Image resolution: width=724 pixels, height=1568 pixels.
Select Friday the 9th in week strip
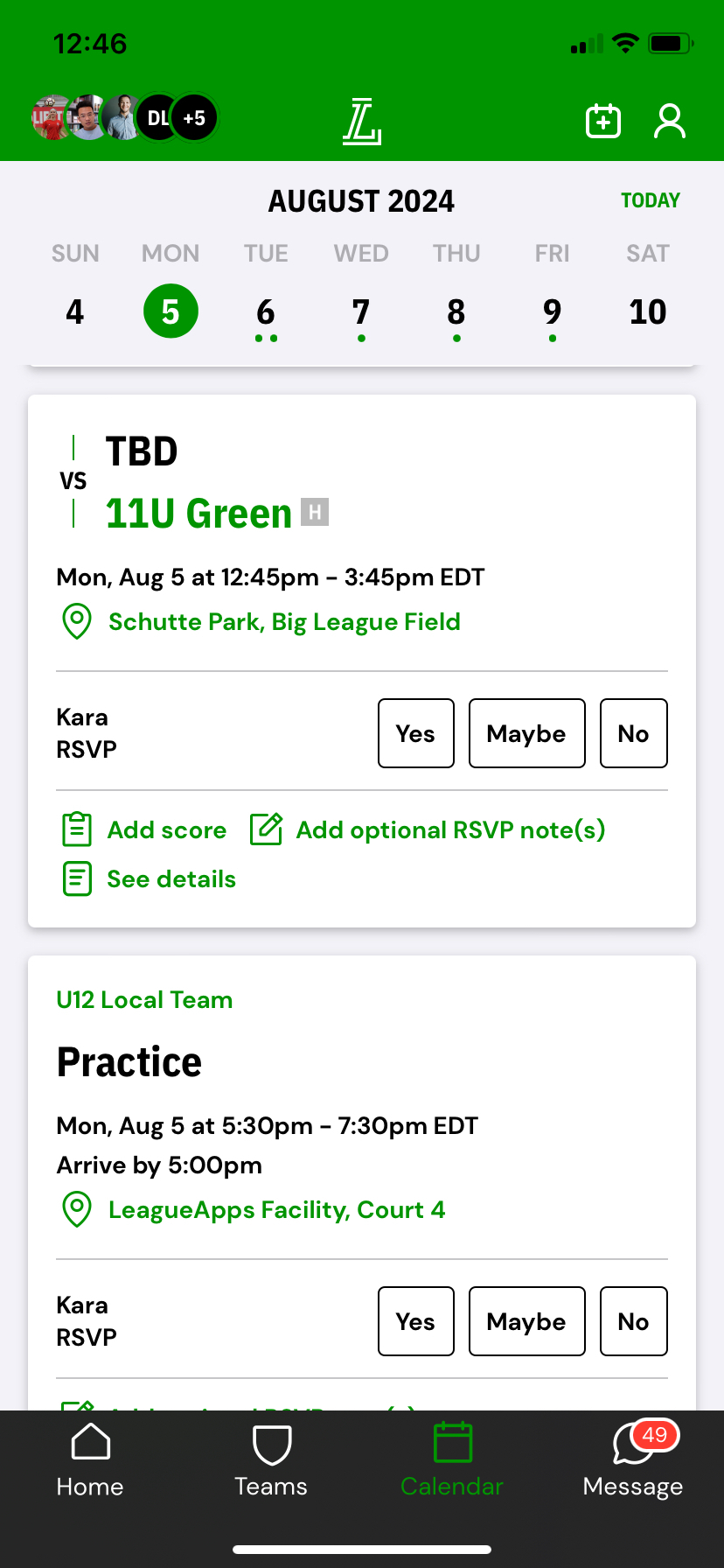(552, 312)
